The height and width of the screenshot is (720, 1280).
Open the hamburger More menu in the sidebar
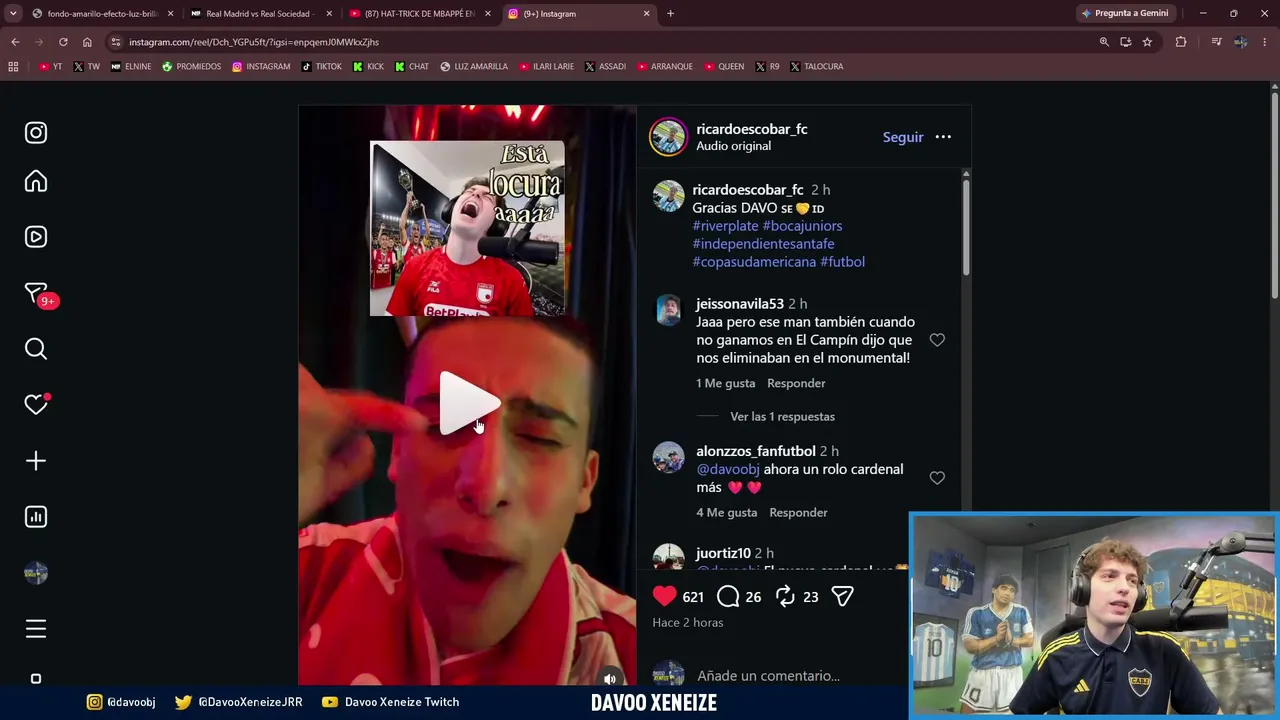(36, 629)
